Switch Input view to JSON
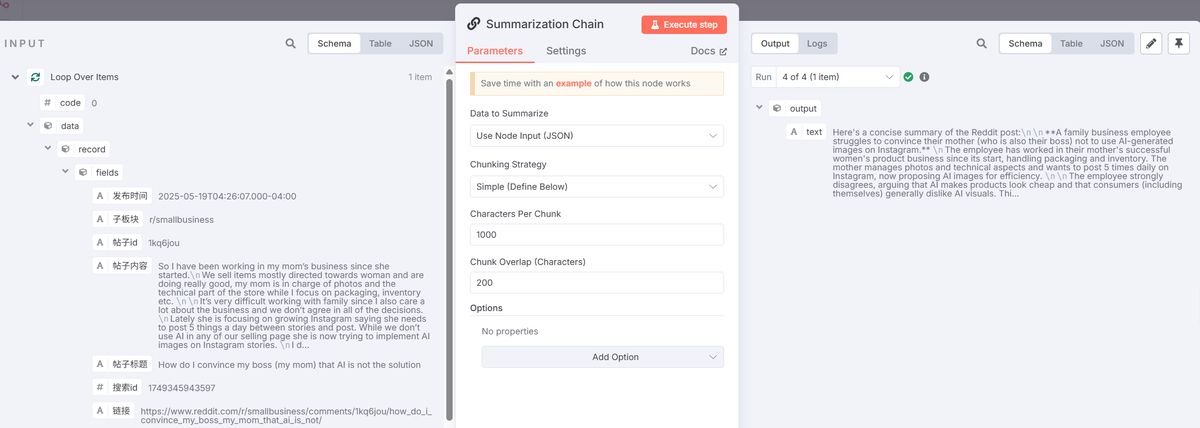This screenshot has width=1200, height=428. [421, 44]
